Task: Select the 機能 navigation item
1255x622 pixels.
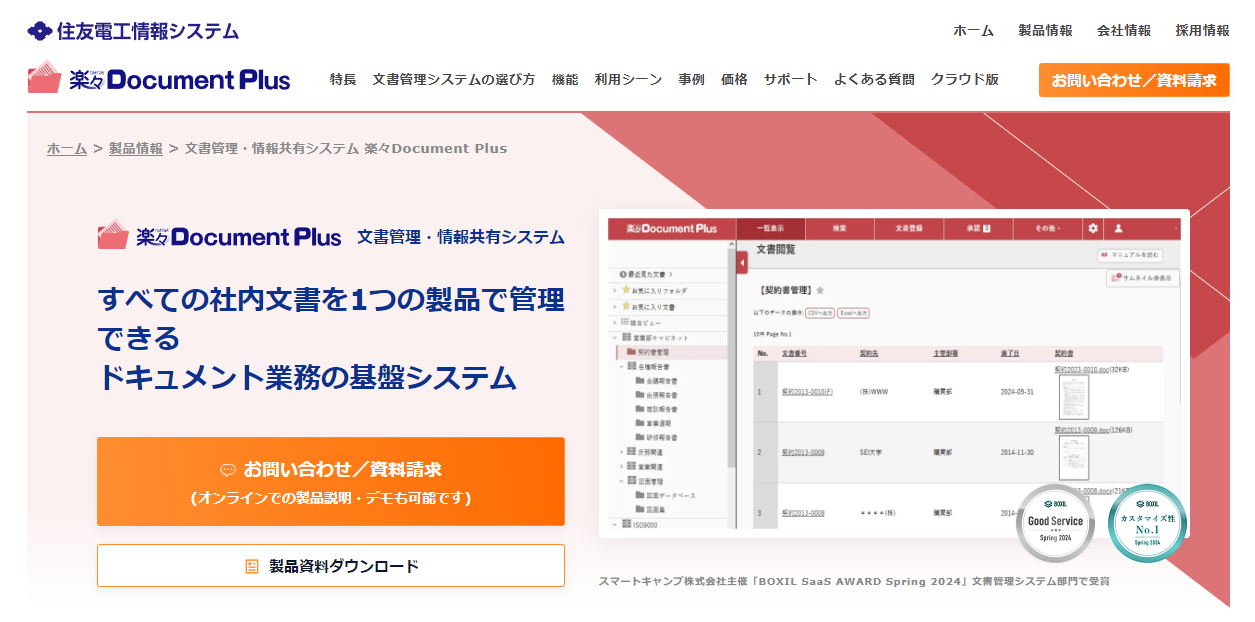Action: [x=565, y=79]
